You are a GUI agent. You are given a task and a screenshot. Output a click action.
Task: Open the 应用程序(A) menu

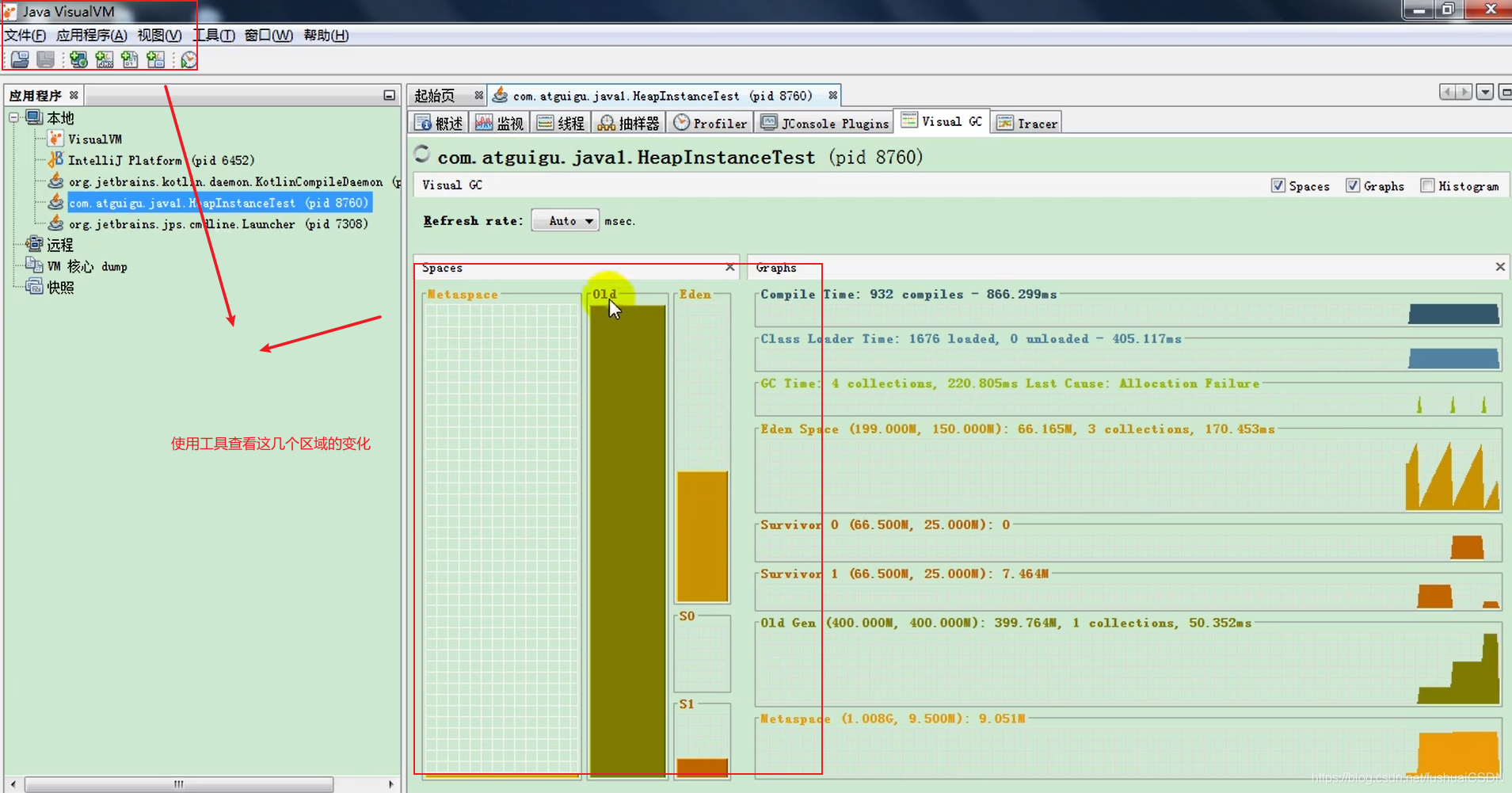tap(91, 35)
